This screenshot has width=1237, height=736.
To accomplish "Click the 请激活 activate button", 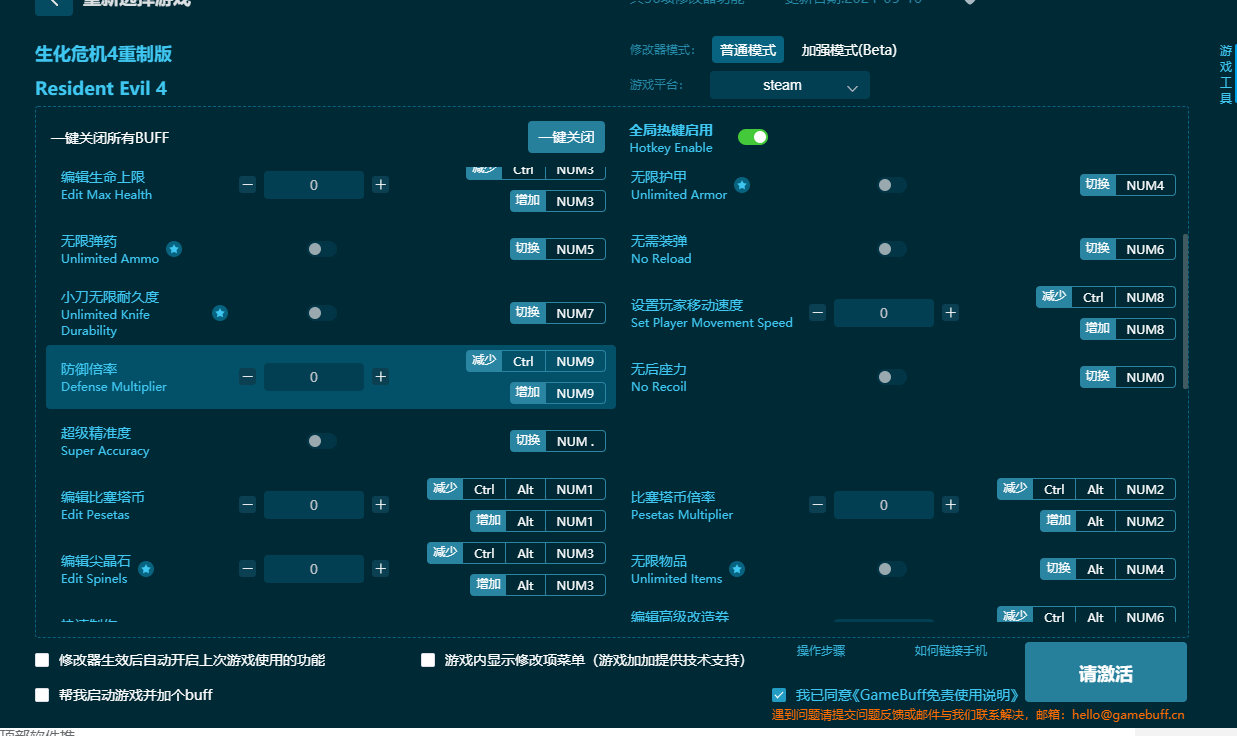I will tap(1106, 673).
